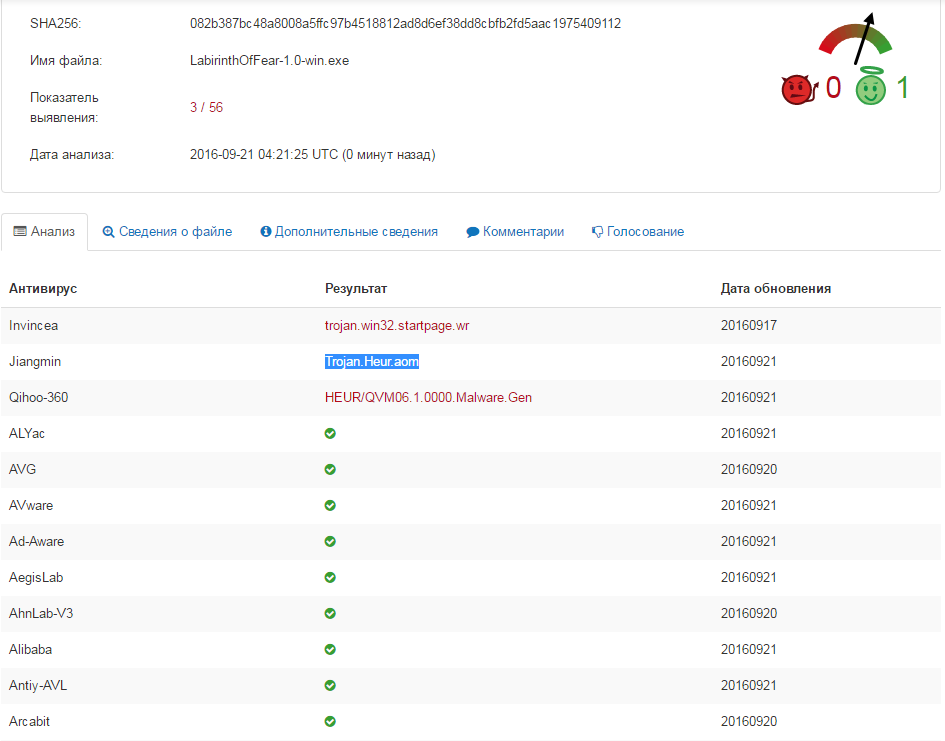945x741 pixels.
Task: Click the Arcabit antivirus name
Action: (29, 721)
